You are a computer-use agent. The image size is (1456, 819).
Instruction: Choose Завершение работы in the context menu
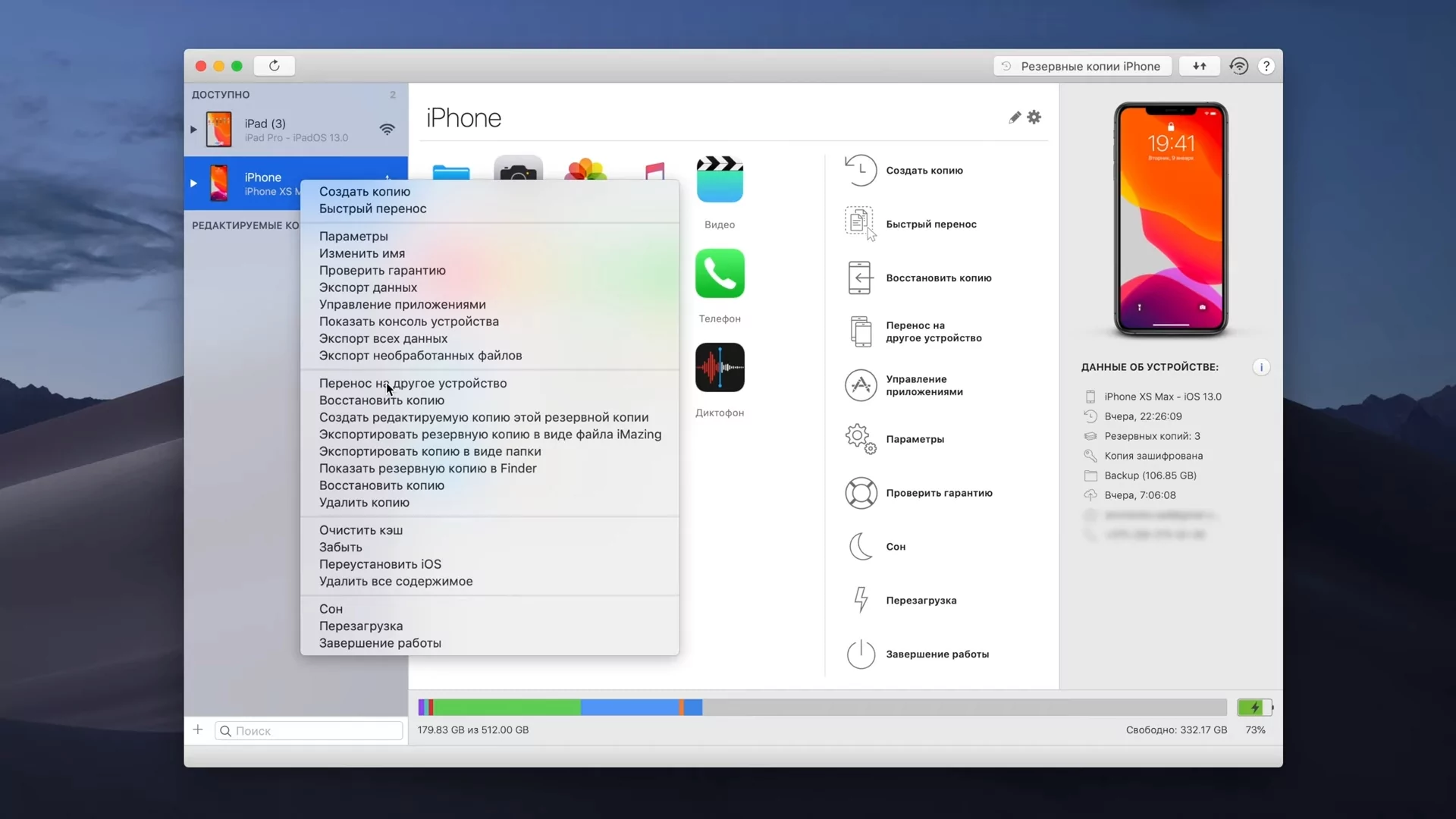[x=490, y=644]
